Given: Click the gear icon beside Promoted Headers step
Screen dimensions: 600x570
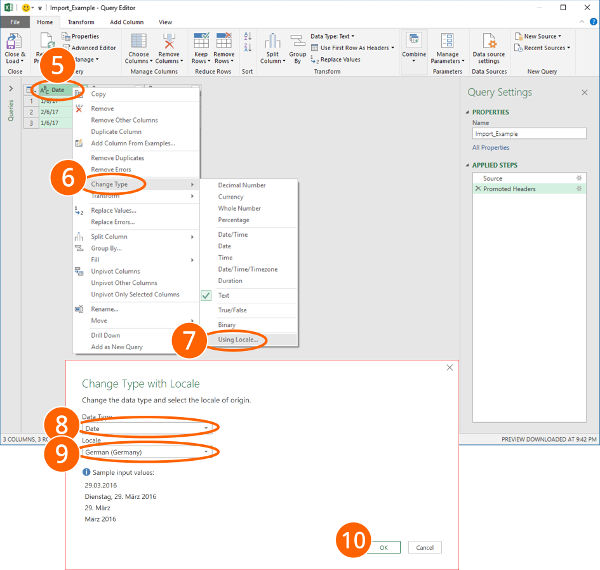Looking at the screenshot, I should [x=579, y=189].
